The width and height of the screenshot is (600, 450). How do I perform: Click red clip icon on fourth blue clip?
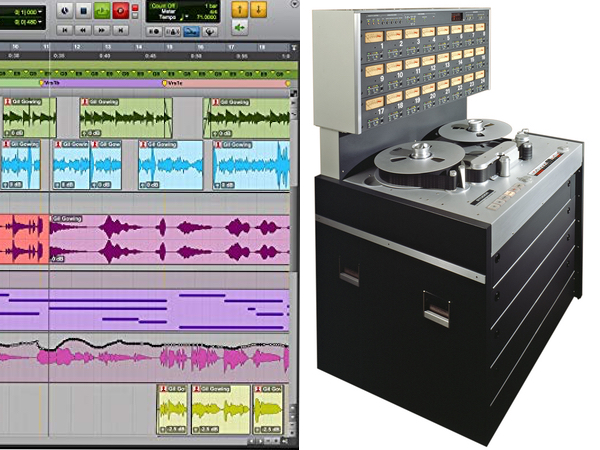coord(143,144)
